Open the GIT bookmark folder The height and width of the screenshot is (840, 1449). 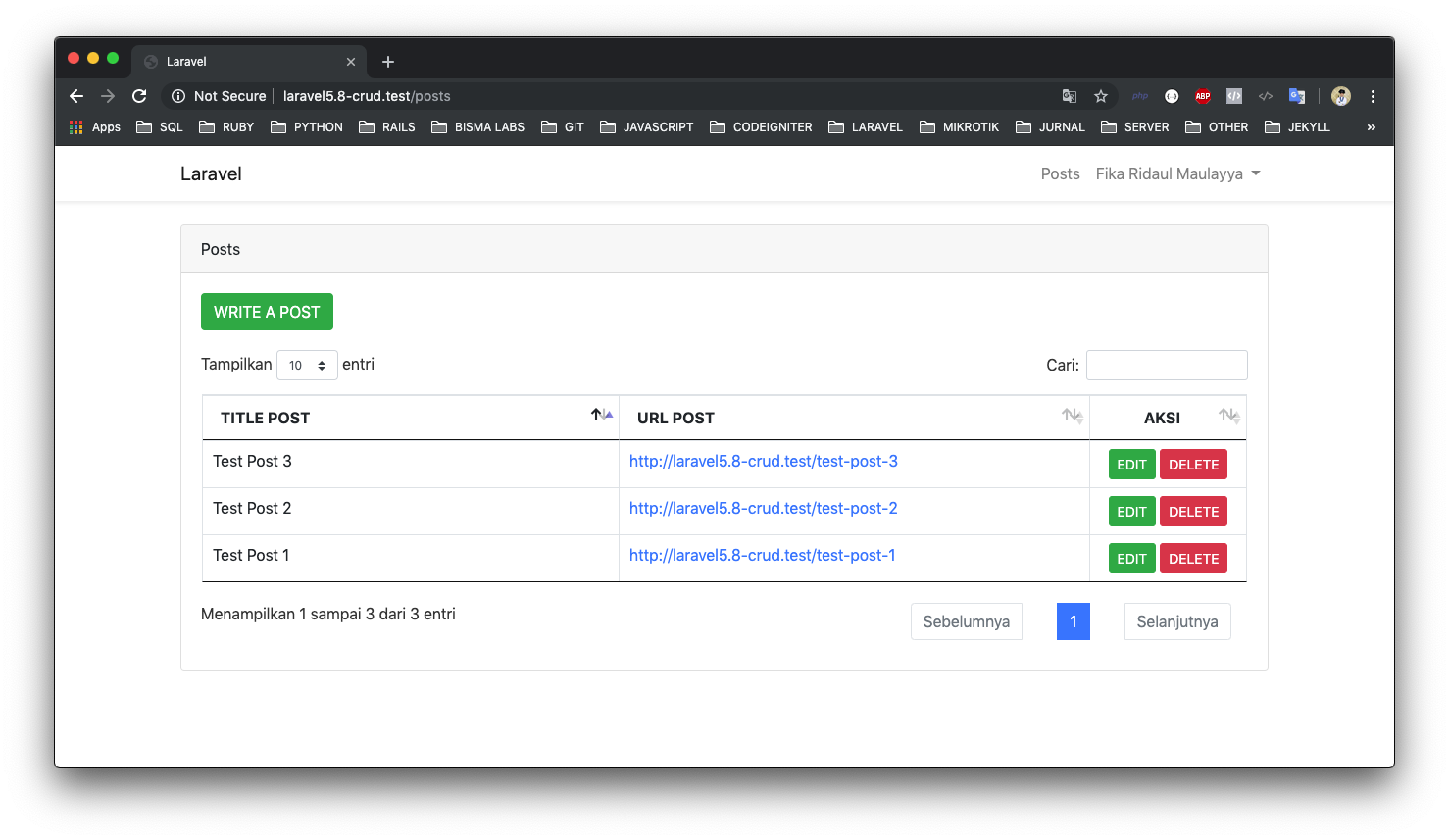coord(563,127)
